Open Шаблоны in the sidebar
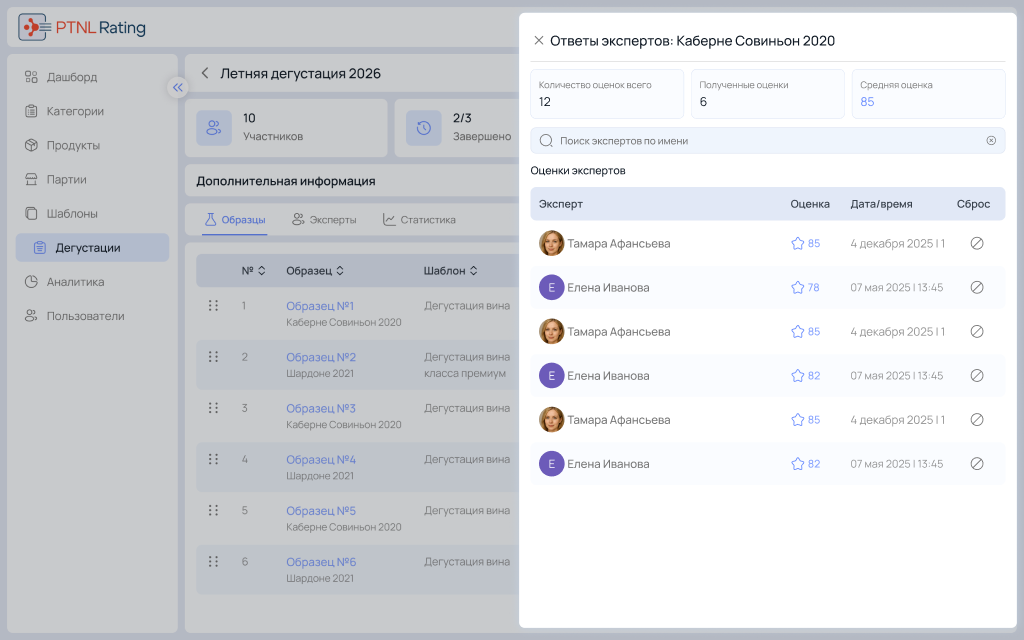The width and height of the screenshot is (1024, 640). [x=72, y=214]
